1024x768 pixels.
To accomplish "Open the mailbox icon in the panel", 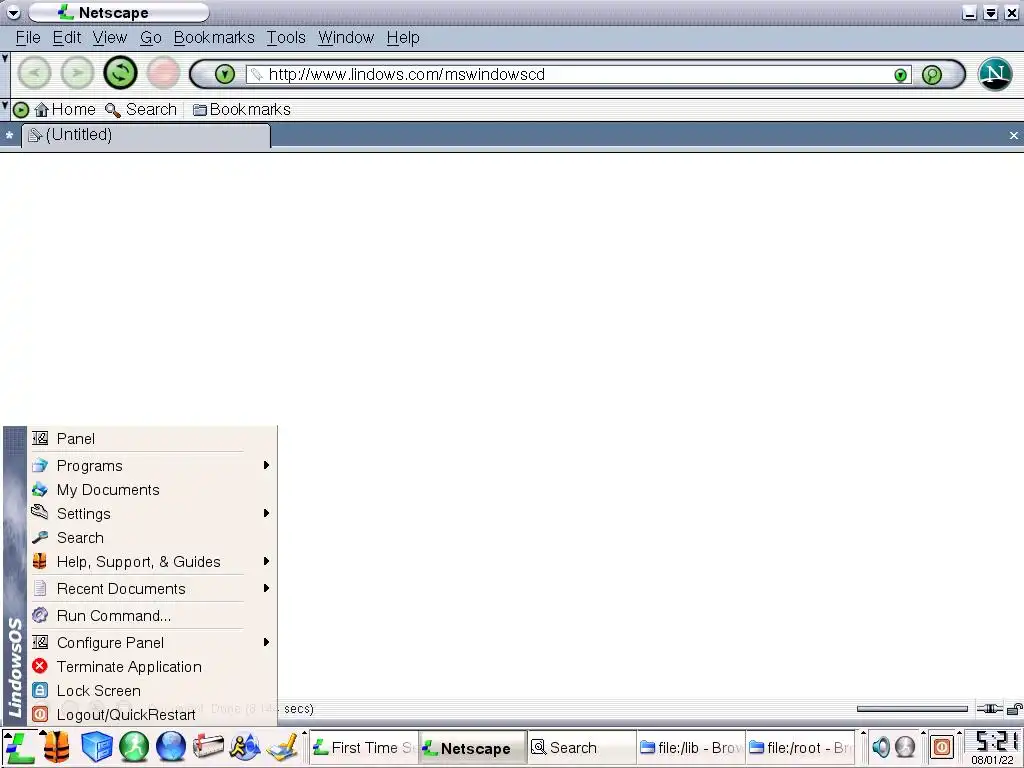I will (208, 748).
